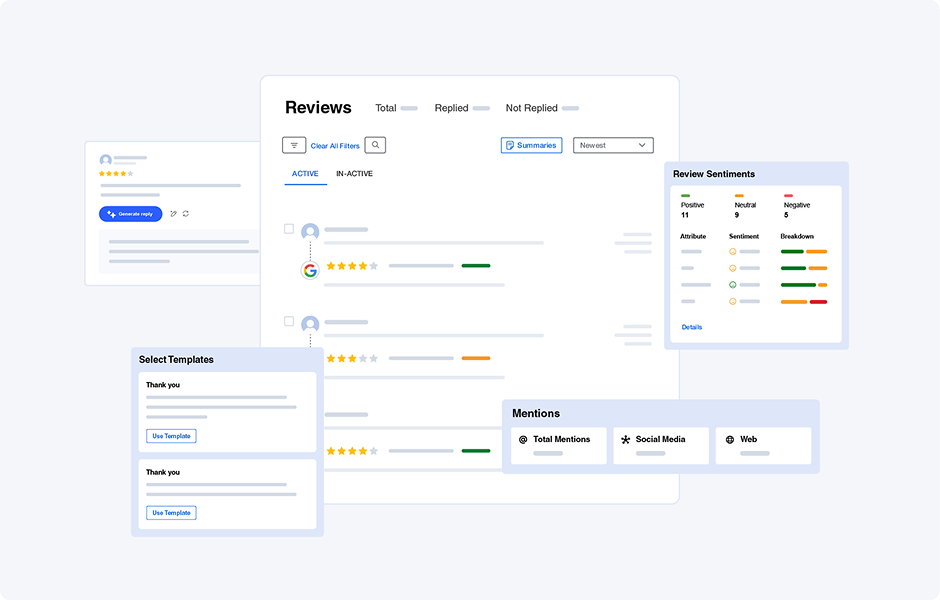Click Use Template in first Thank you card
Screen dimensions: 940x600
click(x=171, y=436)
